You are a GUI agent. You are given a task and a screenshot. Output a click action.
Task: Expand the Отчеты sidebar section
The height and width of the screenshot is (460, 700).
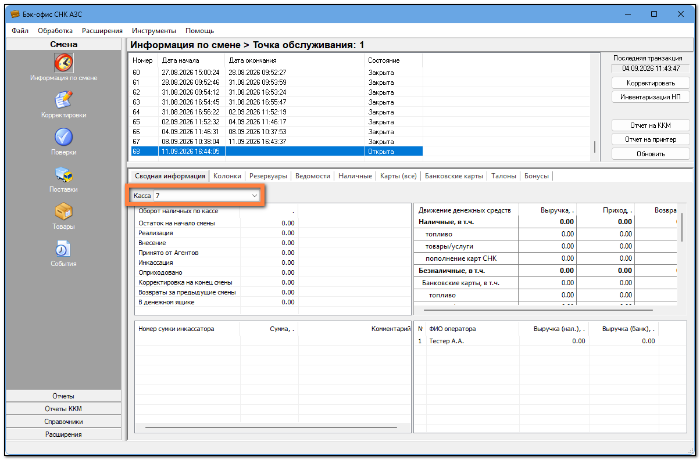tap(63, 396)
